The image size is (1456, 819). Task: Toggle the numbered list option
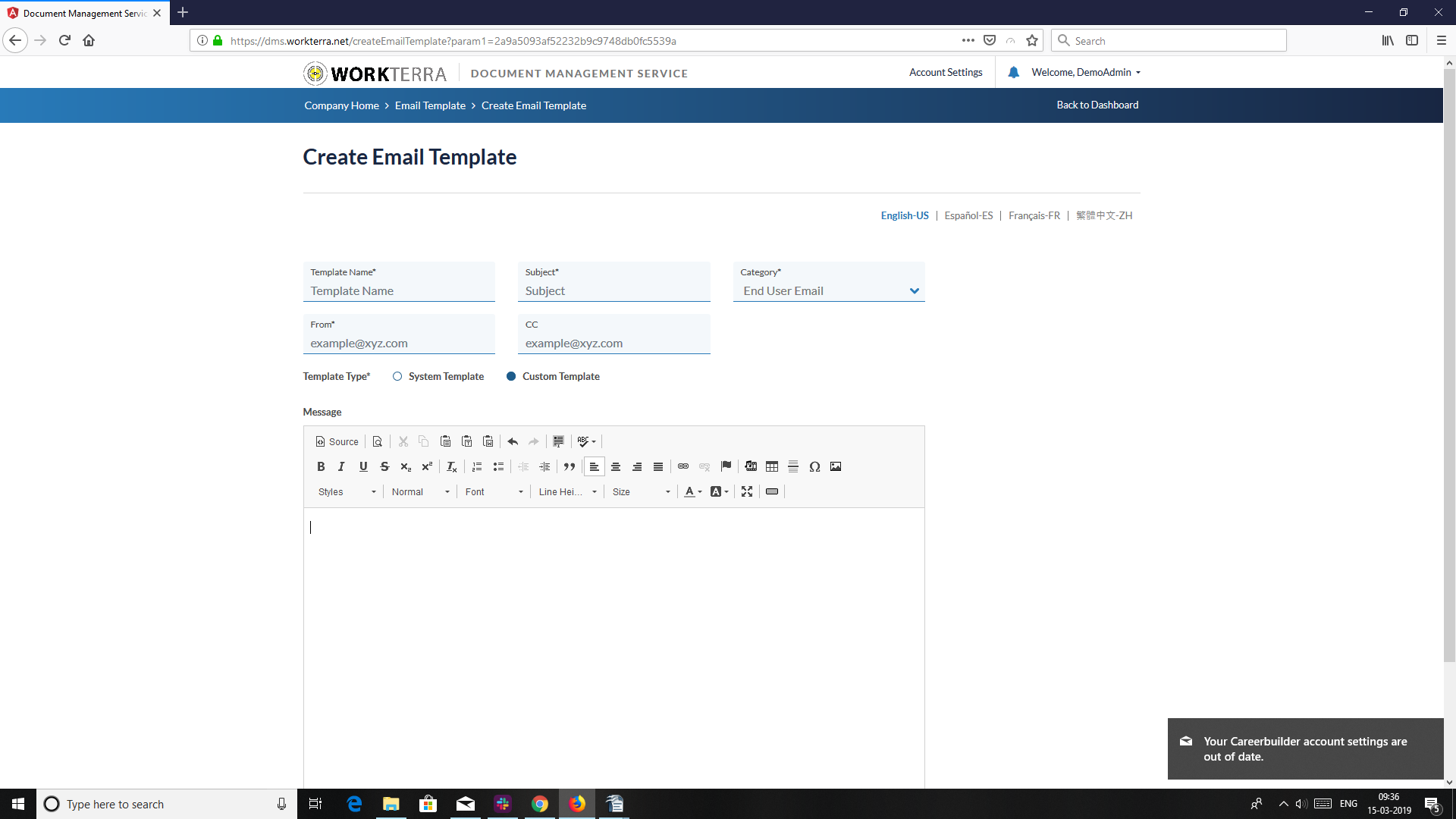point(477,466)
